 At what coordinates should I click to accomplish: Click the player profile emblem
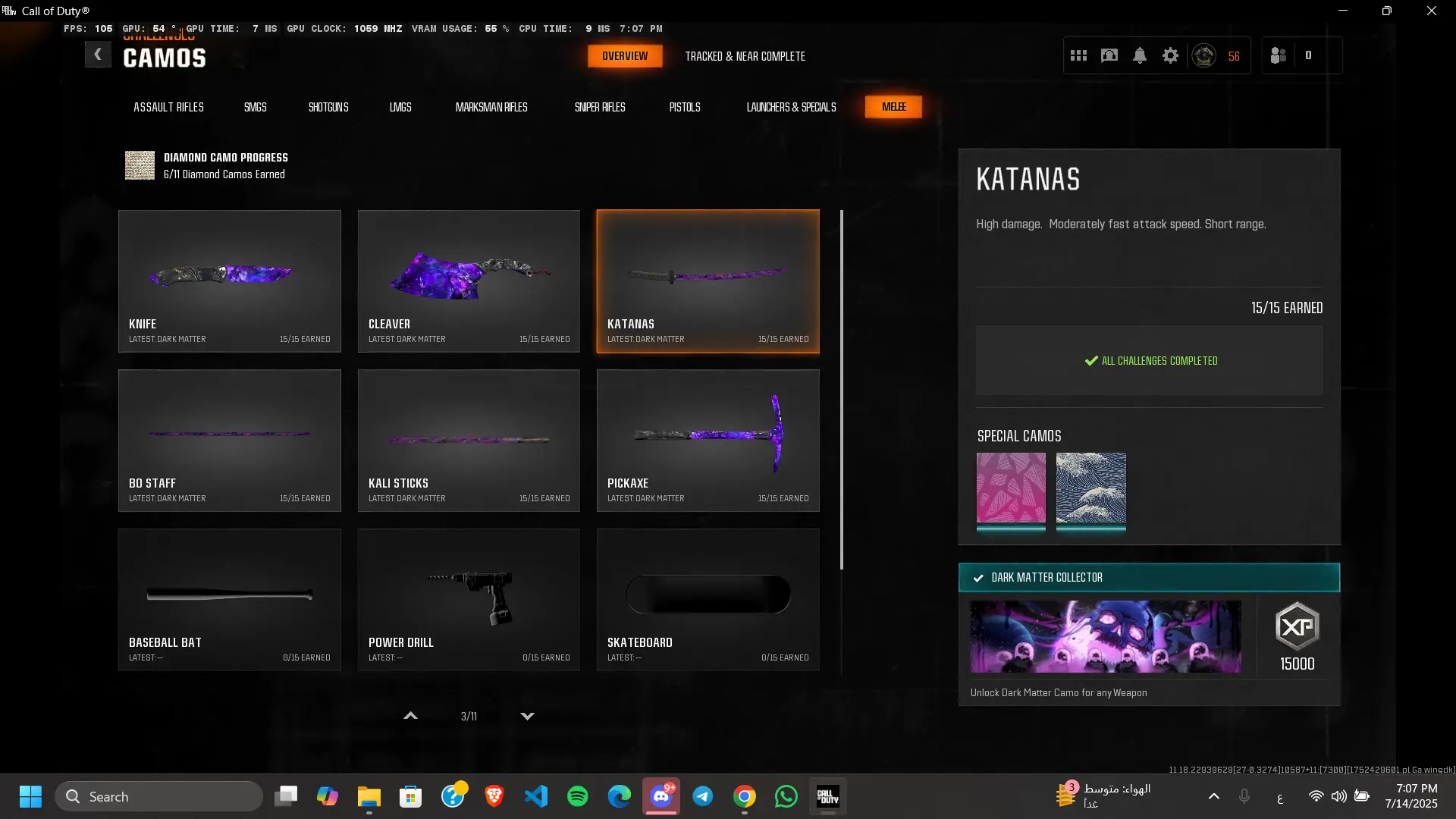pyautogui.click(x=1204, y=55)
